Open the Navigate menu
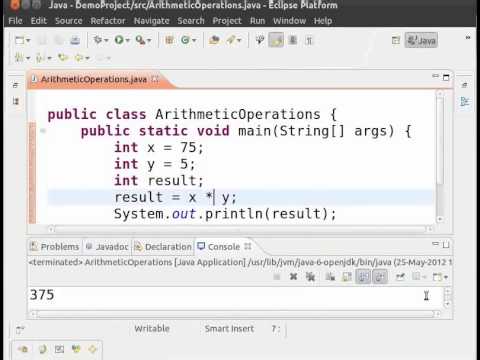480x360 pixels. 152,21
